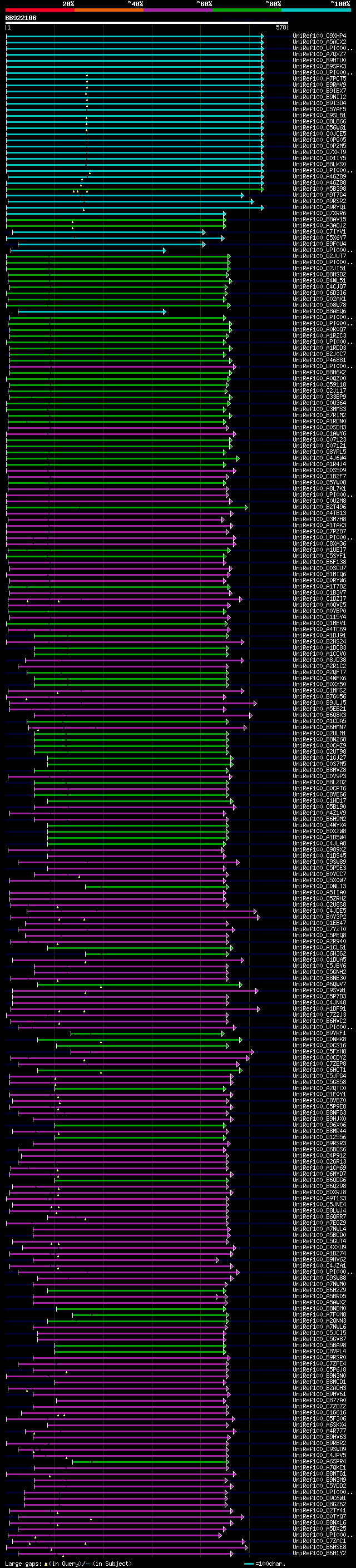
Task: Click the UniRef100_Q7XKT9 hit name
Action: (x=319, y=152)
